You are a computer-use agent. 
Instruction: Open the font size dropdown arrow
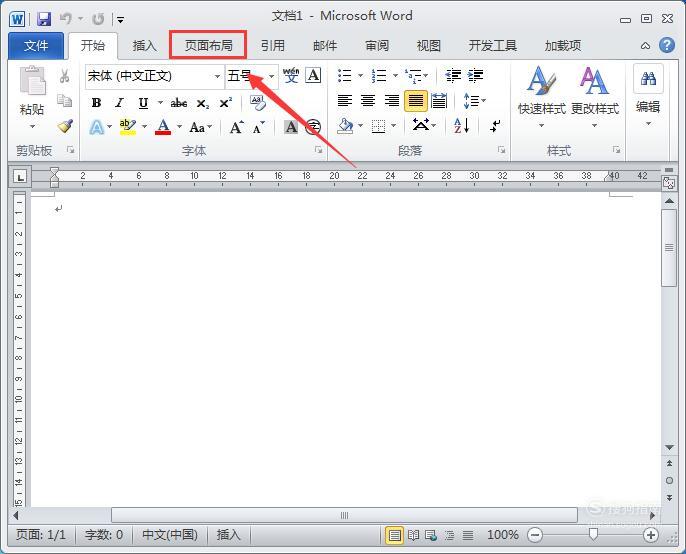pyautogui.click(x=272, y=76)
